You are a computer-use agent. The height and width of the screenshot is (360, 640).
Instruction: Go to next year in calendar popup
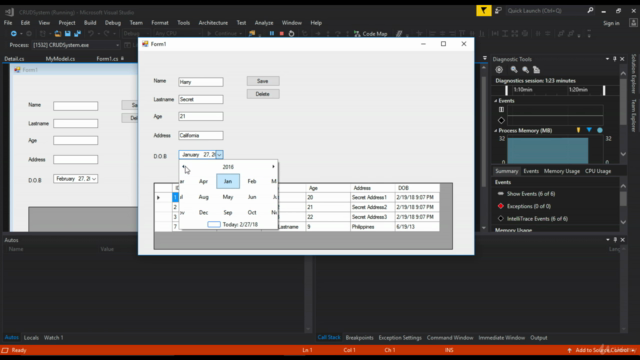click(273, 167)
